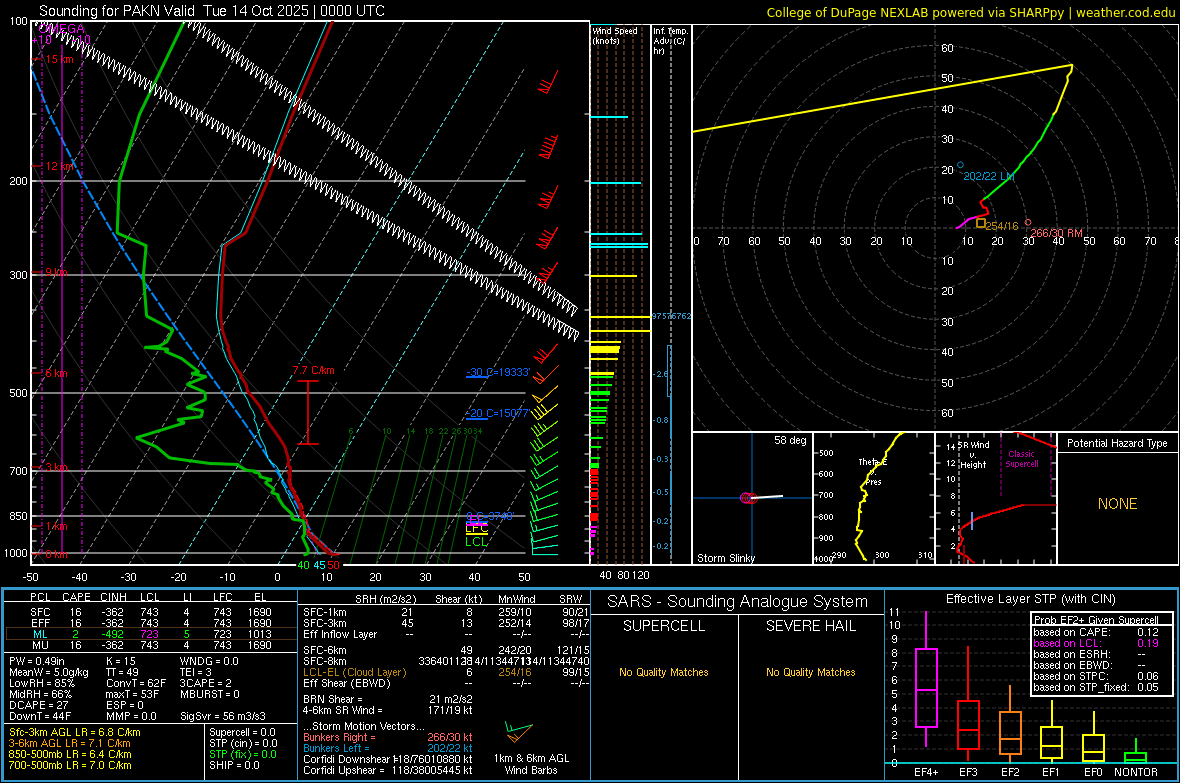Viewport: 1180px width, 783px height.
Task: Click the NONE hazard type text
Action: click(1117, 504)
